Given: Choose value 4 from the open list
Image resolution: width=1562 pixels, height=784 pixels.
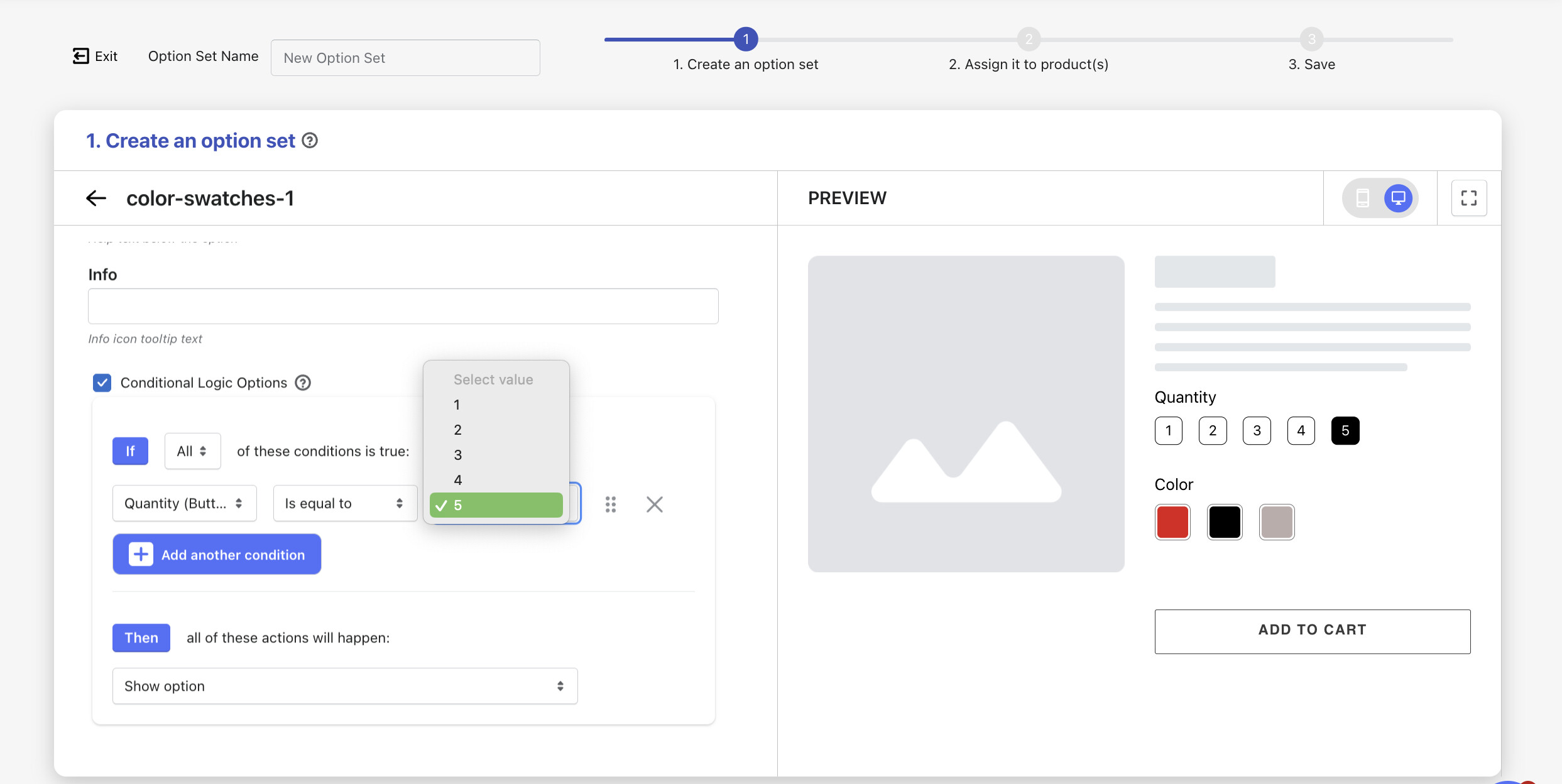Looking at the screenshot, I should 458,480.
